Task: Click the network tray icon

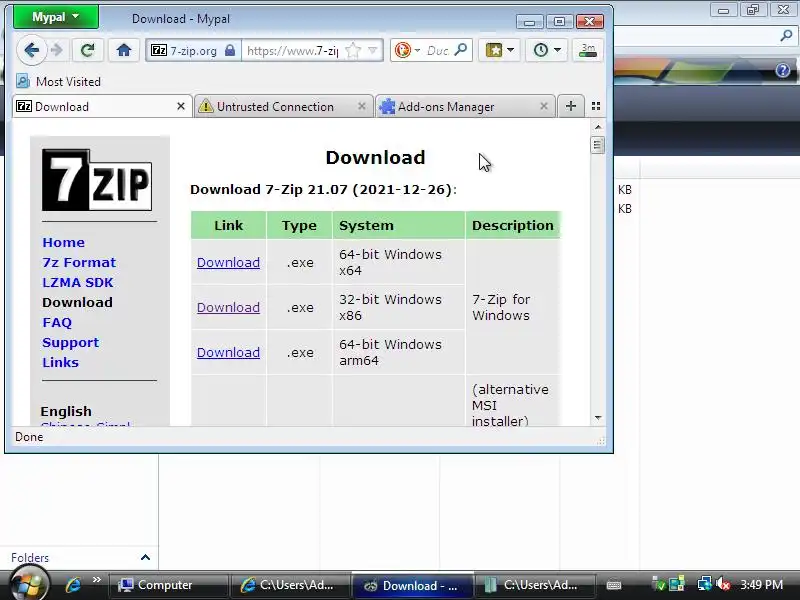Action: click(x=705, y=584)
